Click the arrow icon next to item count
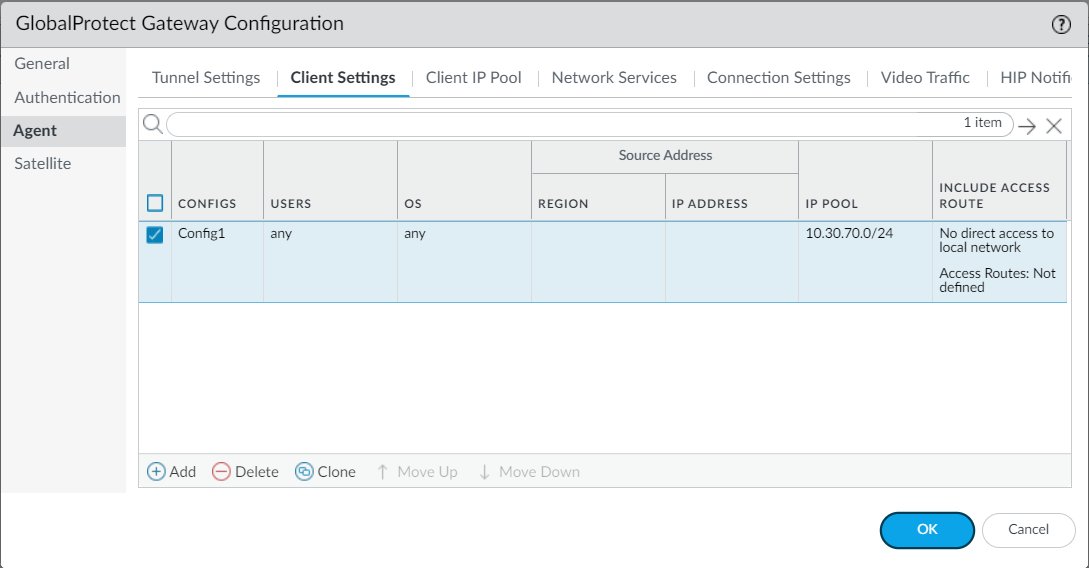1089x568 pixels. (x=1027, y=126)
